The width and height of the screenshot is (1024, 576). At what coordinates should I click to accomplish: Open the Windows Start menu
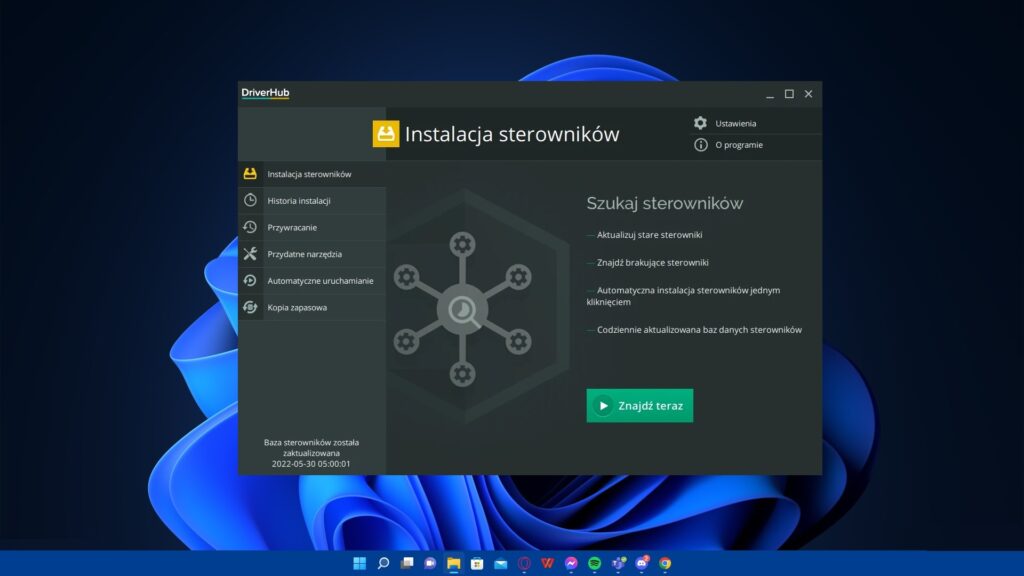coord(359,563)
